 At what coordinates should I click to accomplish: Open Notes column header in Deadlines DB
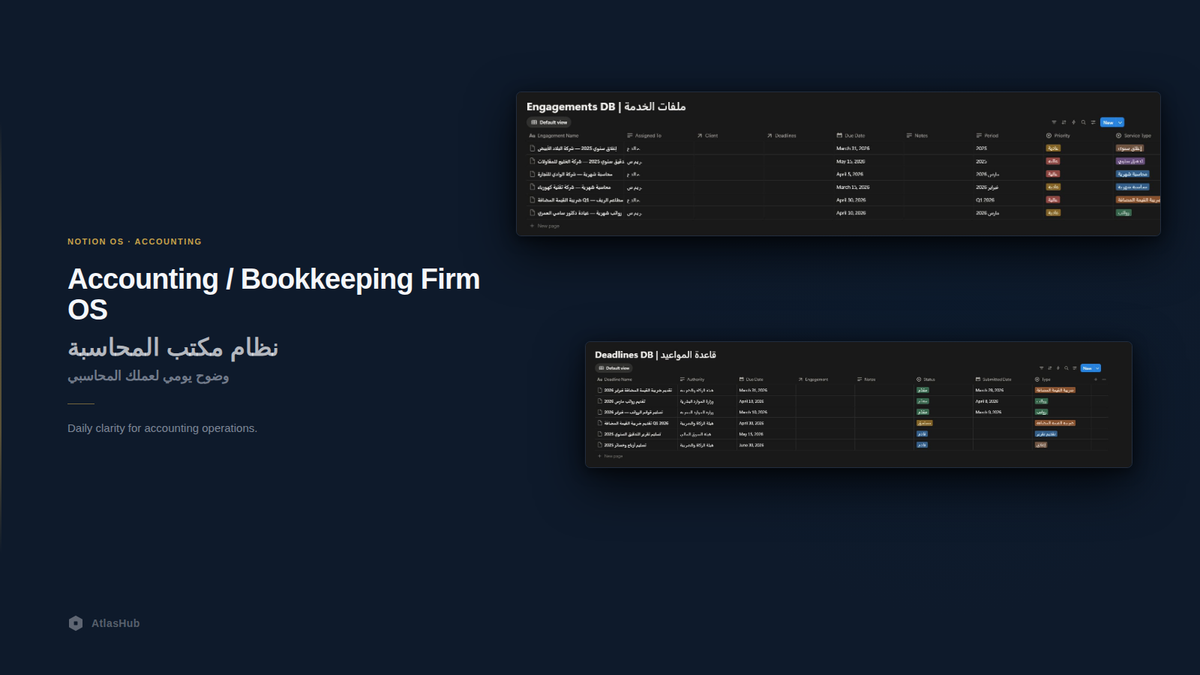pyautogui.click(x=867, y=379)
